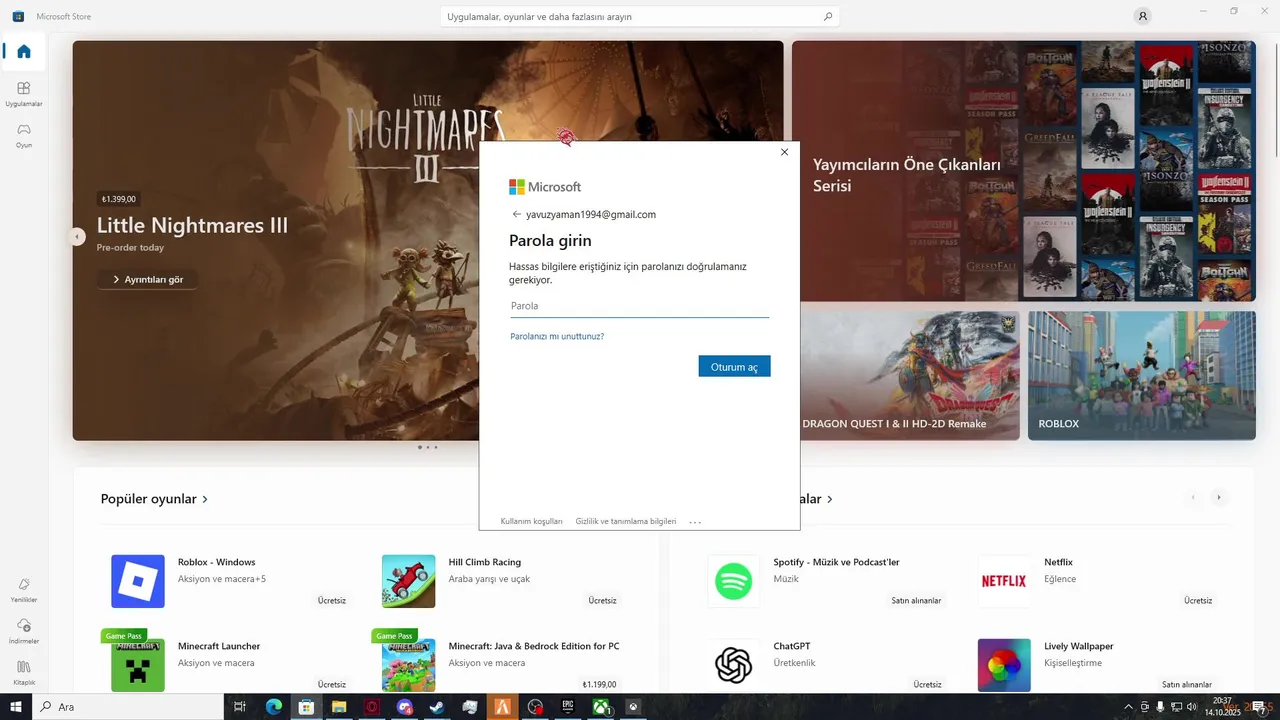Open the Hill Climb Racing app icon
Screen dimensions: 1280x720
[408, 581]
